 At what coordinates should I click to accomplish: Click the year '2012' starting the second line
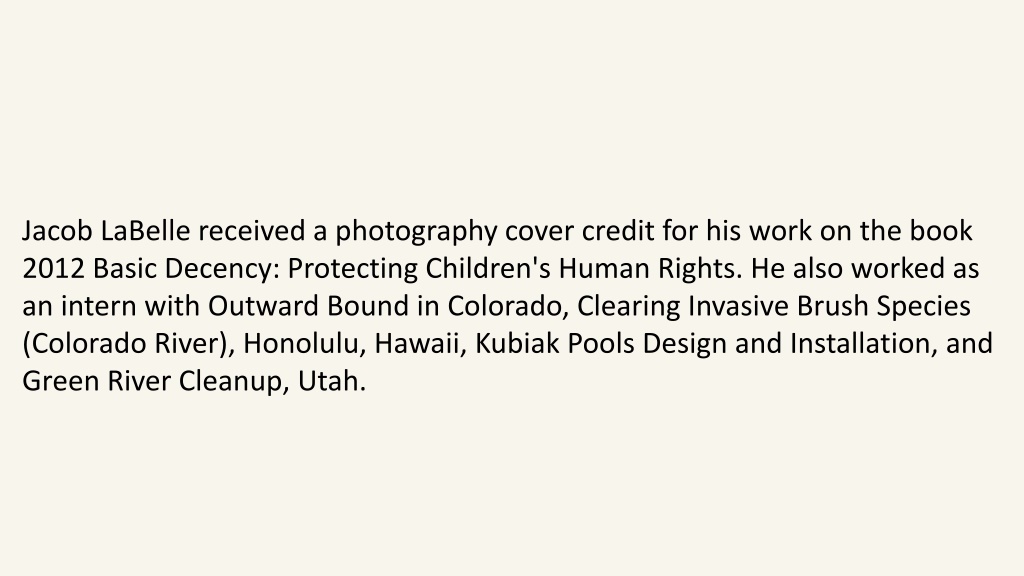(x=54, y=269)
